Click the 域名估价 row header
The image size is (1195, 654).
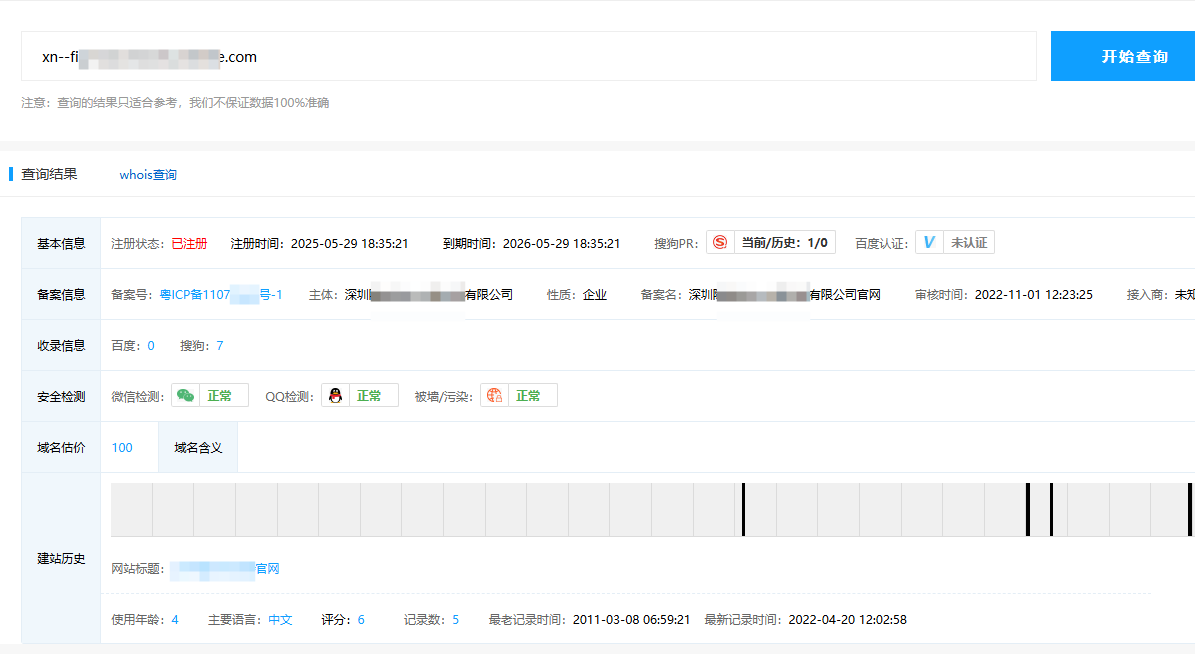coord(61,447)
